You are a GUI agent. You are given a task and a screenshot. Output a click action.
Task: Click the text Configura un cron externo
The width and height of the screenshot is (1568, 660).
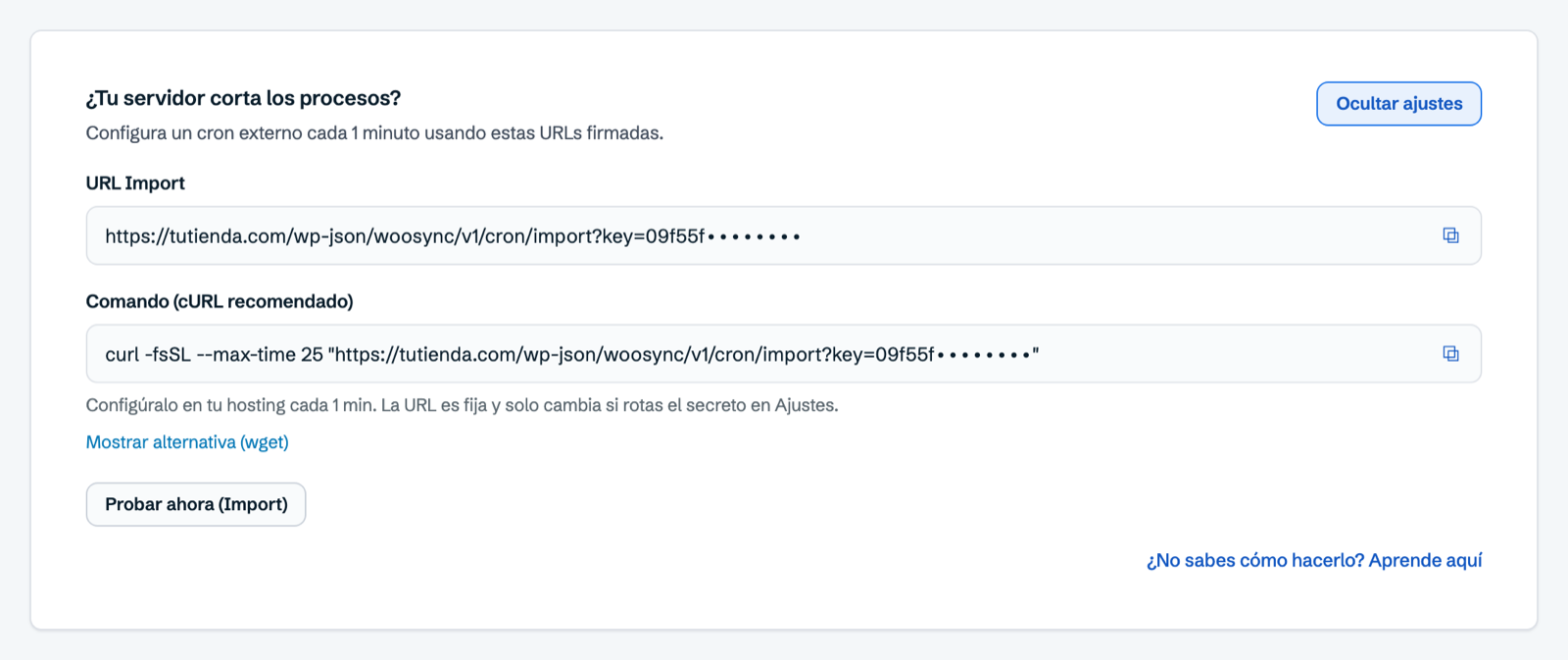click(x=374, y=133)
